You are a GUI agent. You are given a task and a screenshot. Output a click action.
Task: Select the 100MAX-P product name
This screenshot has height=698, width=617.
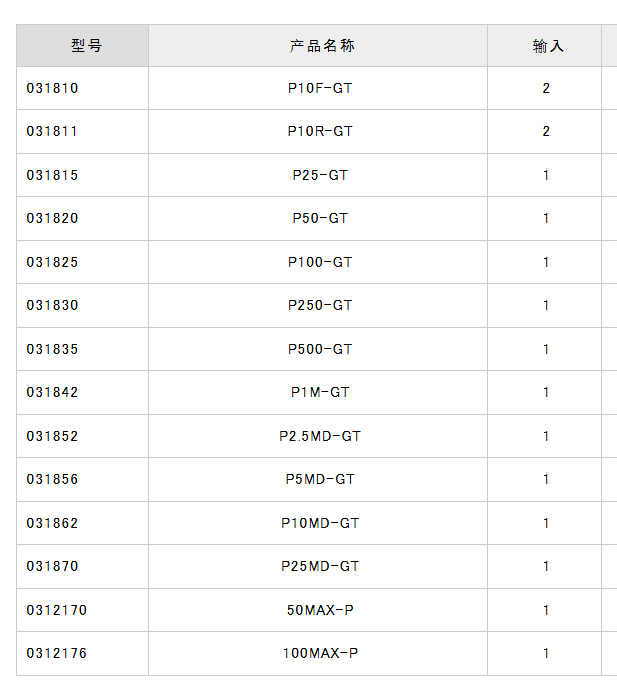coord(320,653)
